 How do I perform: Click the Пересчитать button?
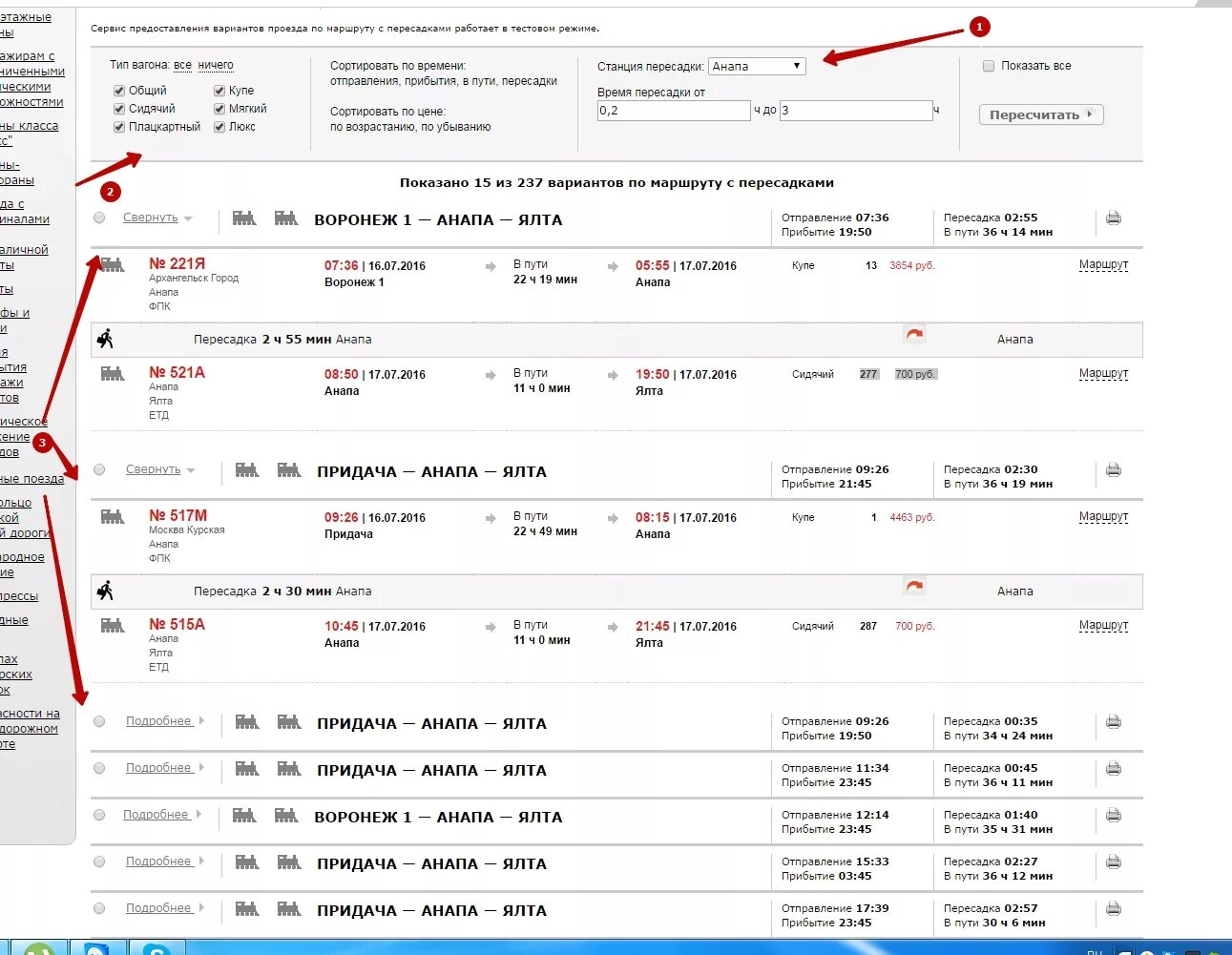pyautogui.click(x=1041, y=114)
